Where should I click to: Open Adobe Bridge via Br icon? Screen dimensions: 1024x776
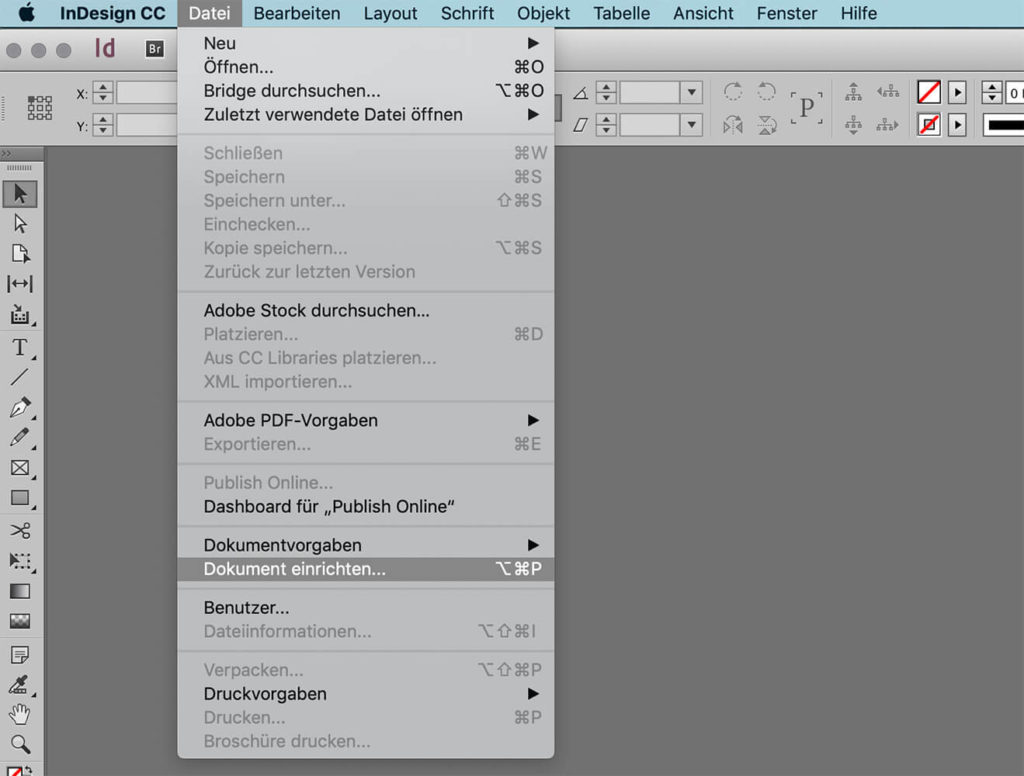point(155,48)
